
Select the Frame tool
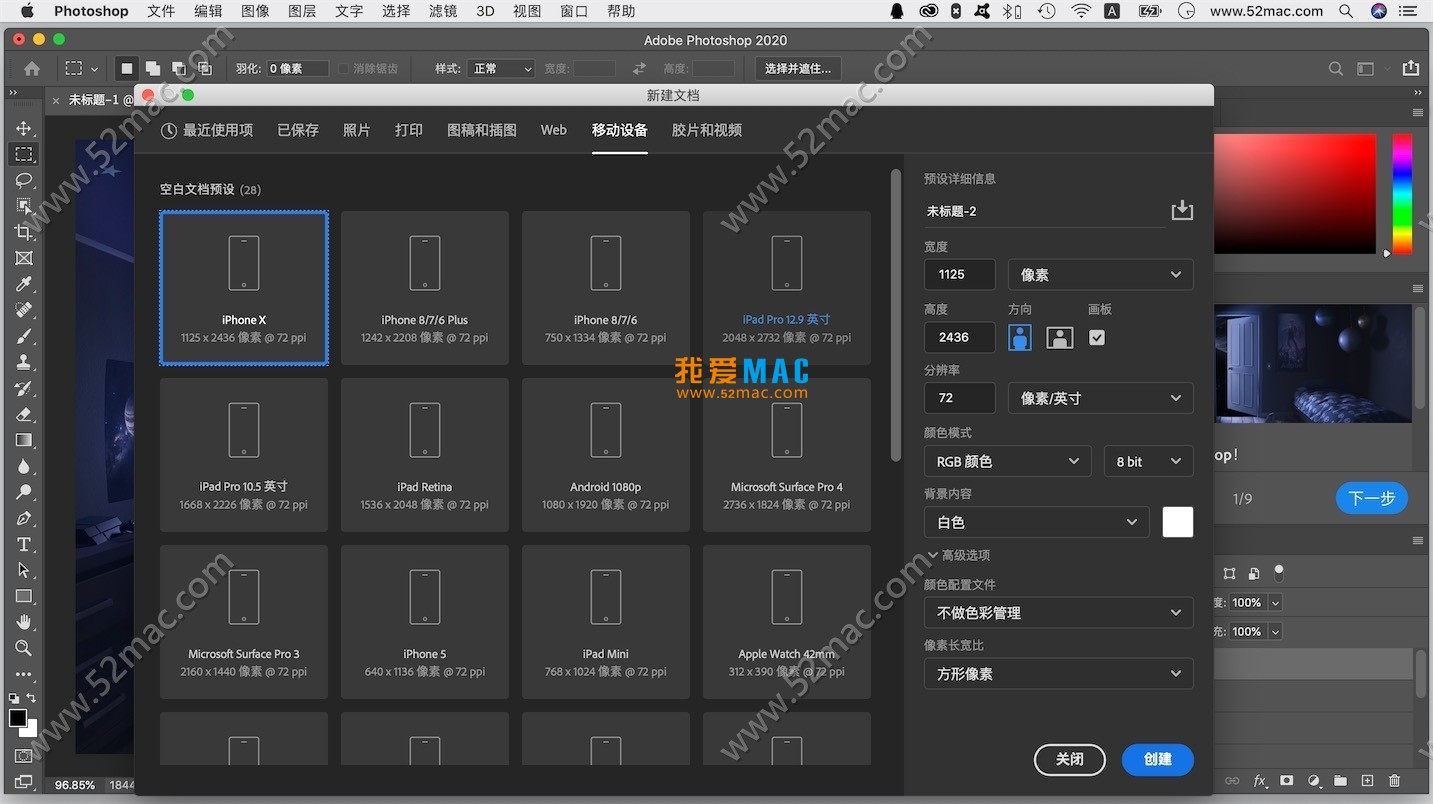click(24, 258)
